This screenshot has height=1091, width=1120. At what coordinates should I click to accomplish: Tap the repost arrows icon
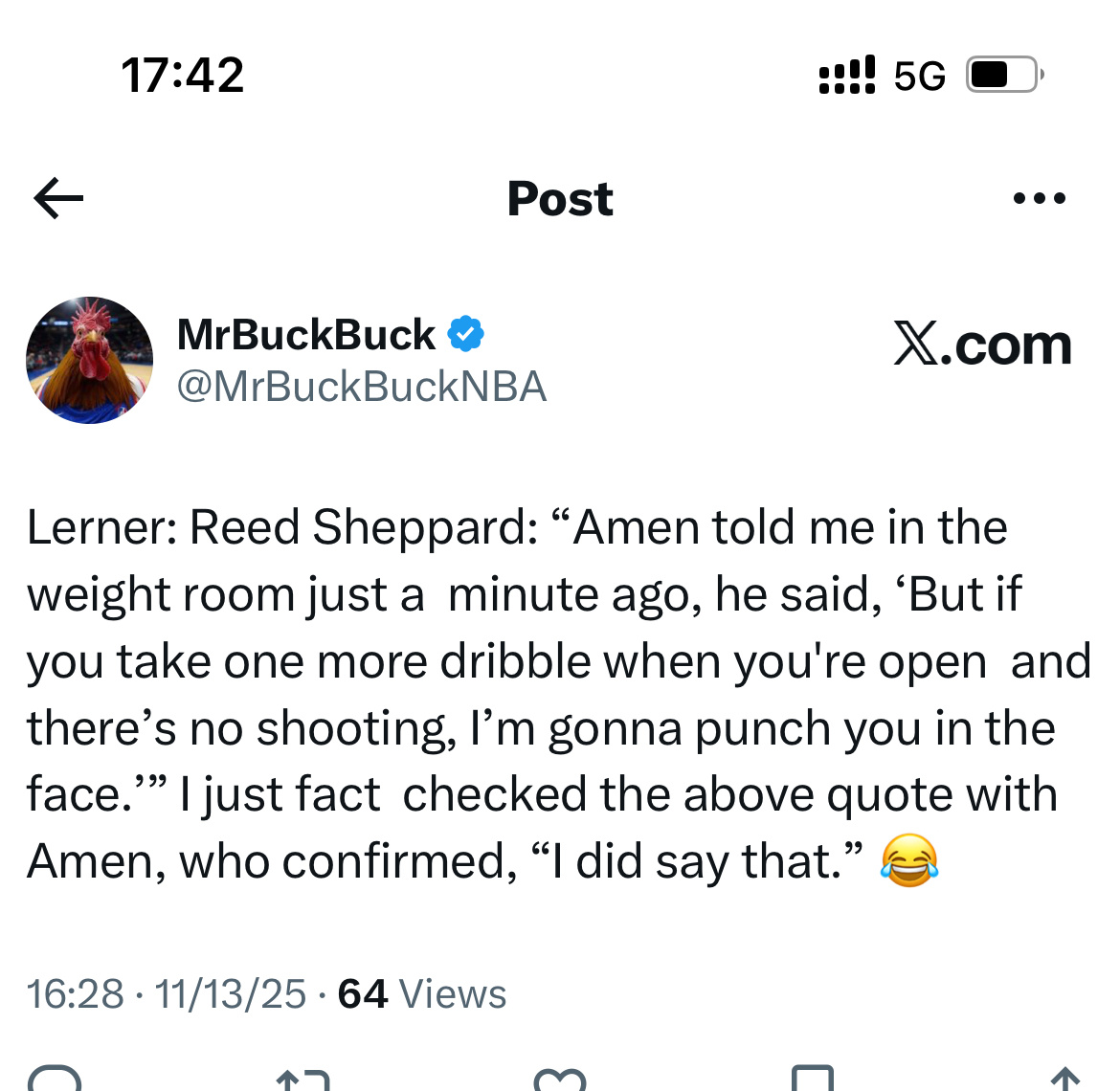click(x=302, y=1080)
